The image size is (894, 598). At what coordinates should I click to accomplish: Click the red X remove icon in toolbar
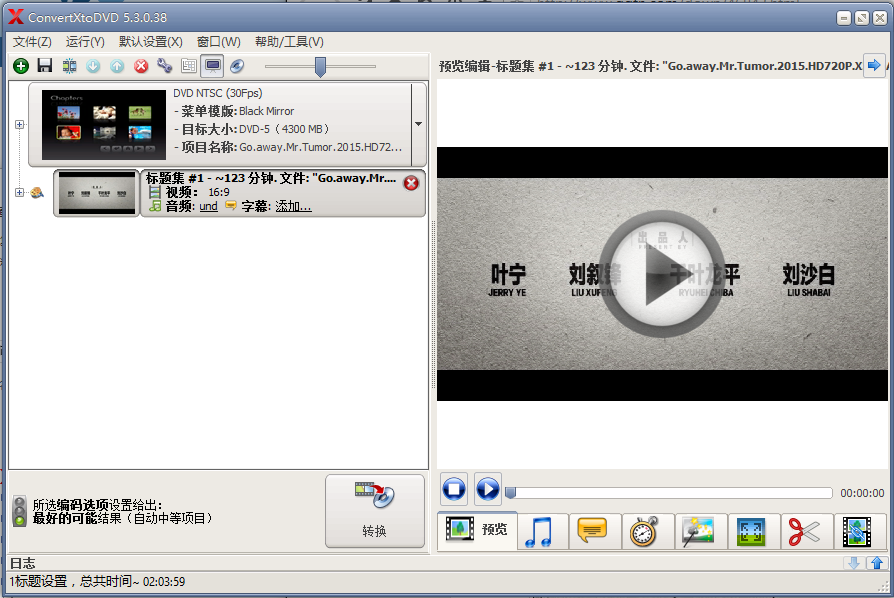click(141, 66)
